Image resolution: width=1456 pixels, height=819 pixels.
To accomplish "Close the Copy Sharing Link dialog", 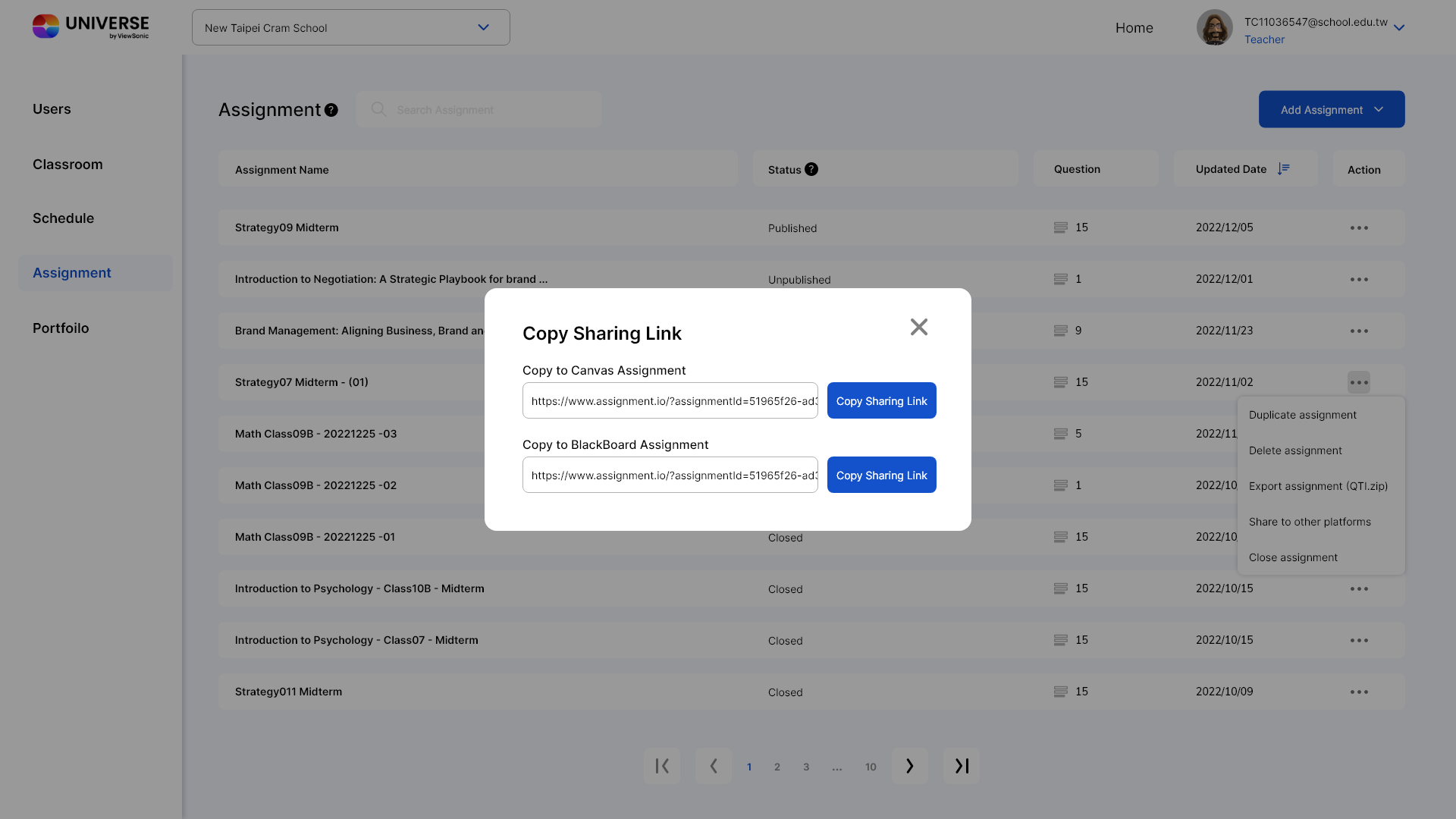I will (x=919, y=327).
